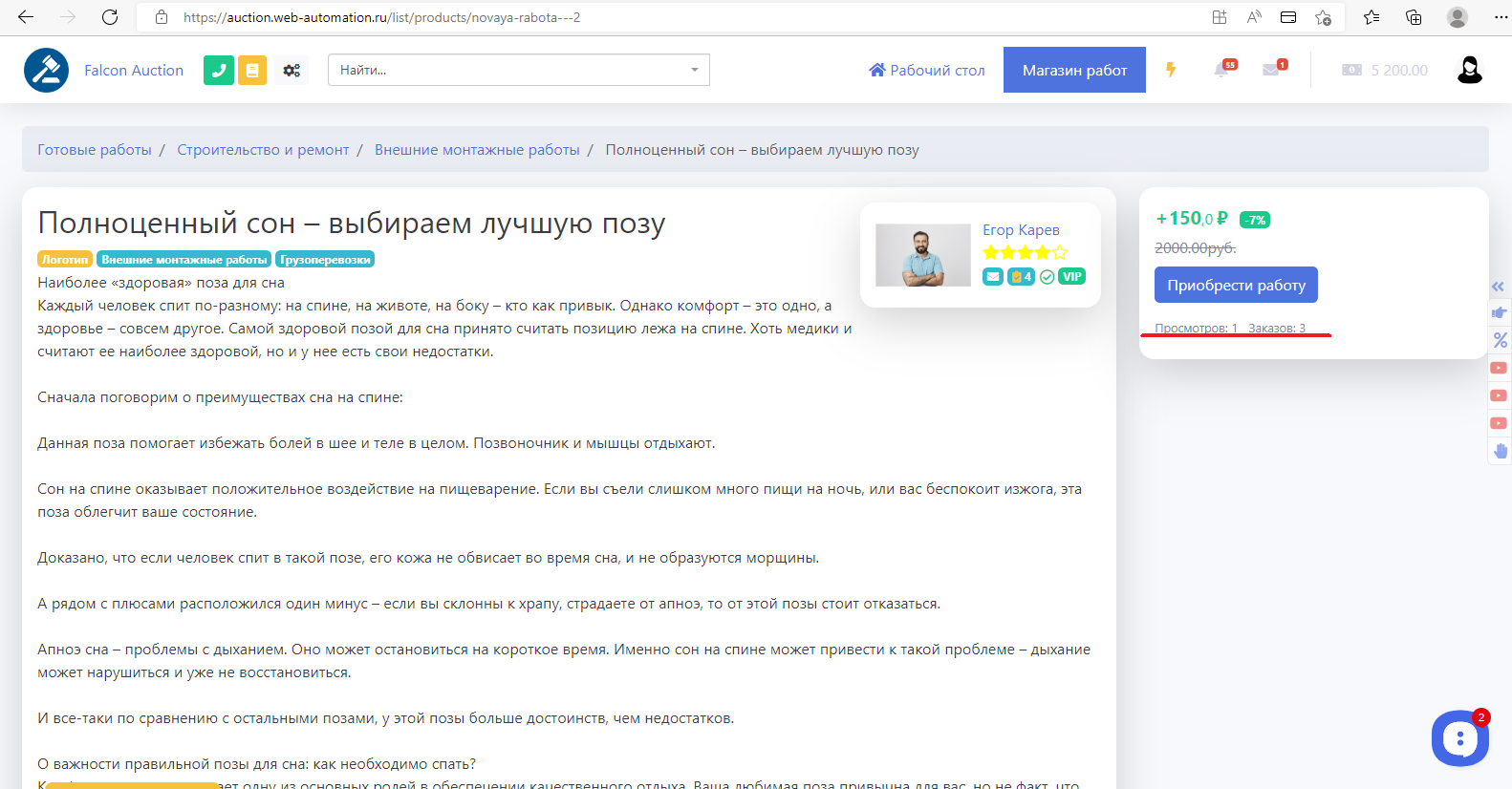Open user profile avatar menu
Image resolution: width=1512 pixels, height=789 pixels.
click(x=1469, y=70)
